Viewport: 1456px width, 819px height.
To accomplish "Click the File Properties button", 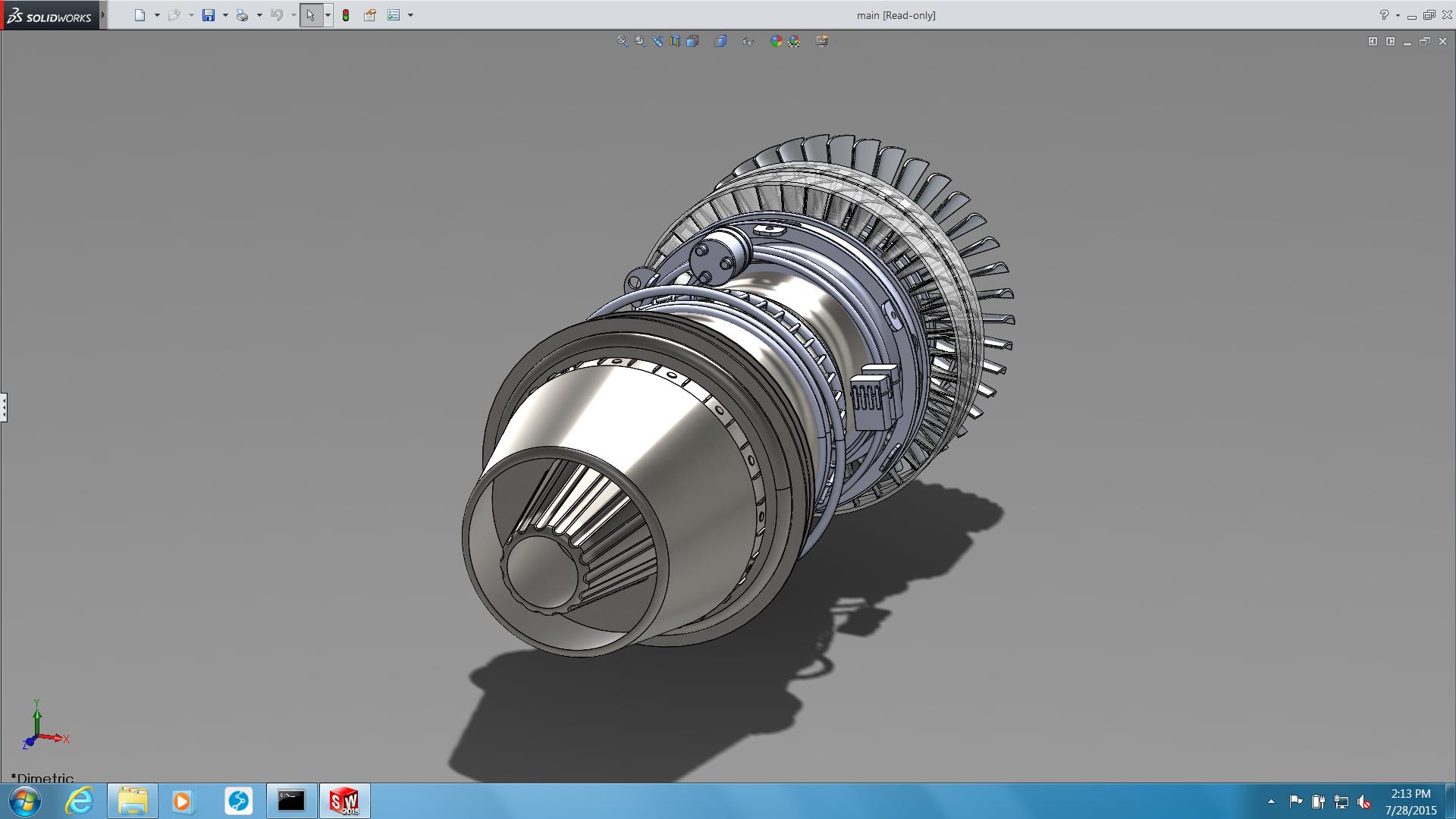I will (370, 15).
